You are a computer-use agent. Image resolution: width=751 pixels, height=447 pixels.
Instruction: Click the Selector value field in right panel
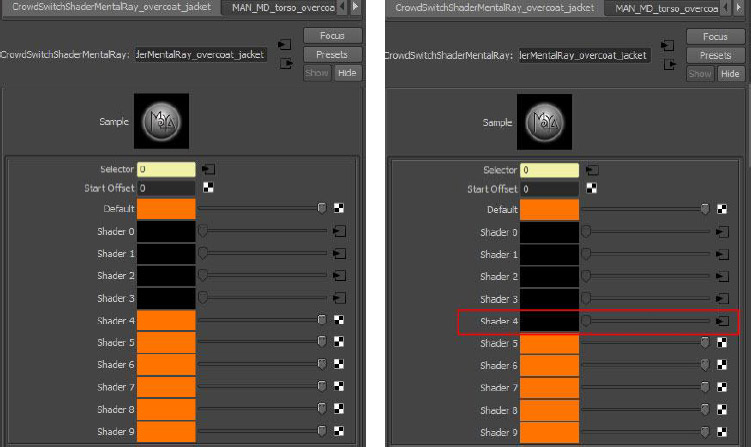point(549,170)
